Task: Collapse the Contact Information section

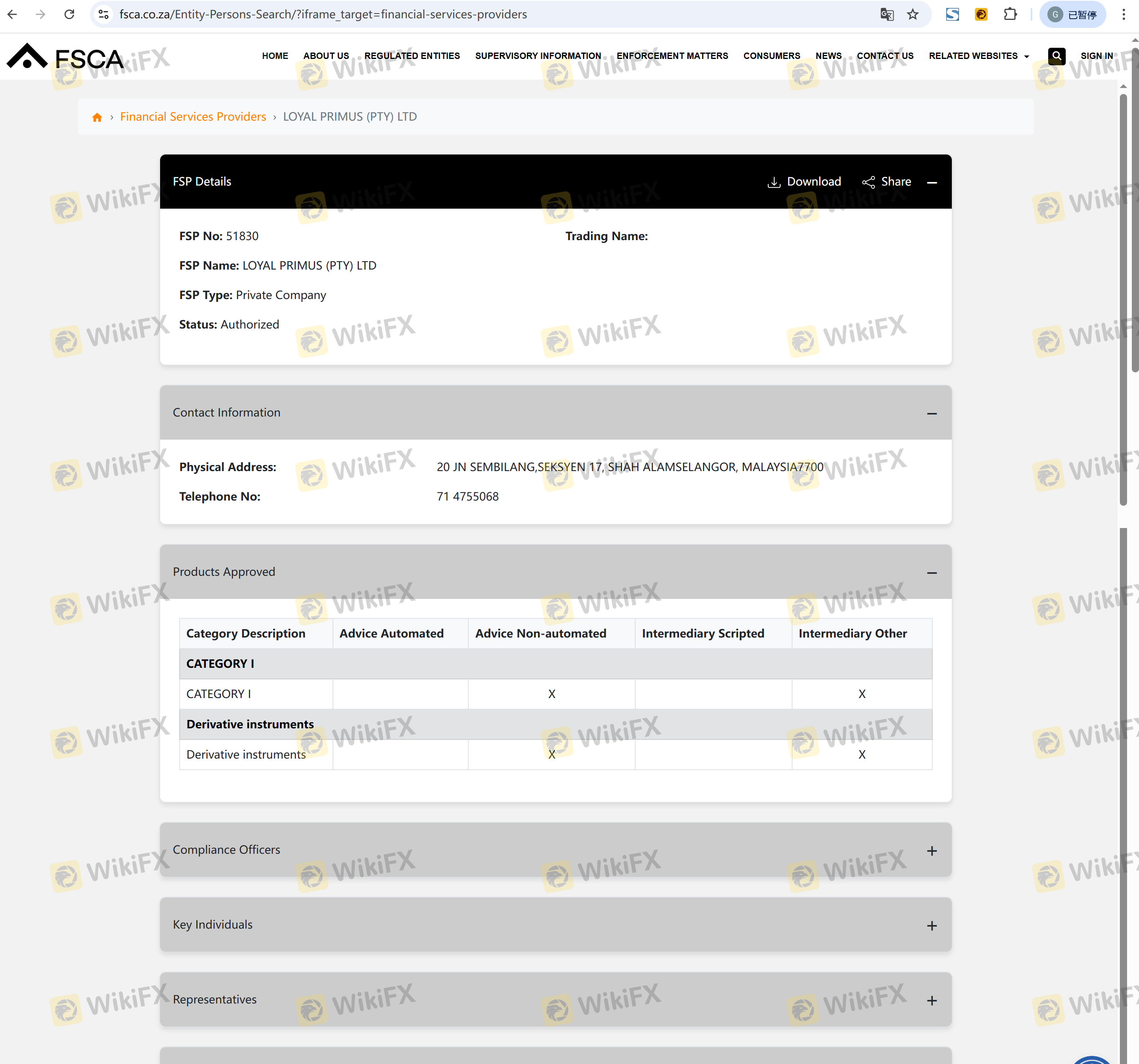Action: click(932, 413)
